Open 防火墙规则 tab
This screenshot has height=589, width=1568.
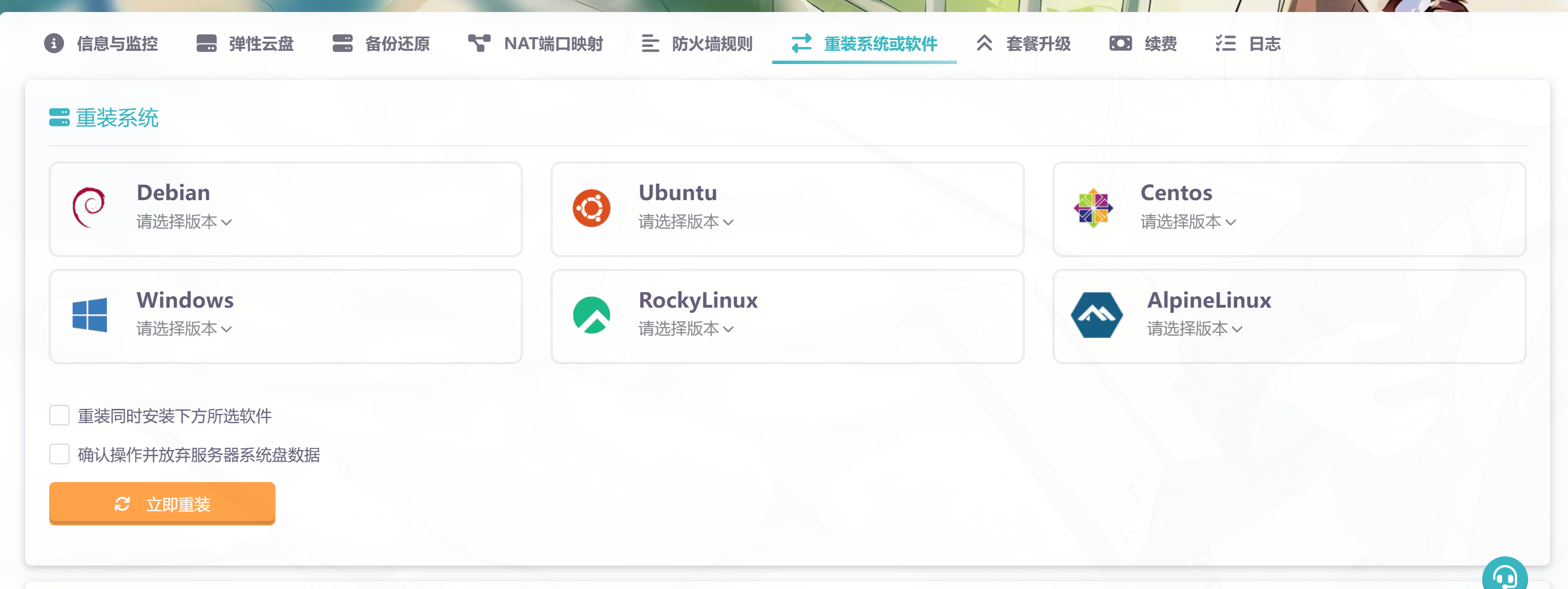pos(697,44)
